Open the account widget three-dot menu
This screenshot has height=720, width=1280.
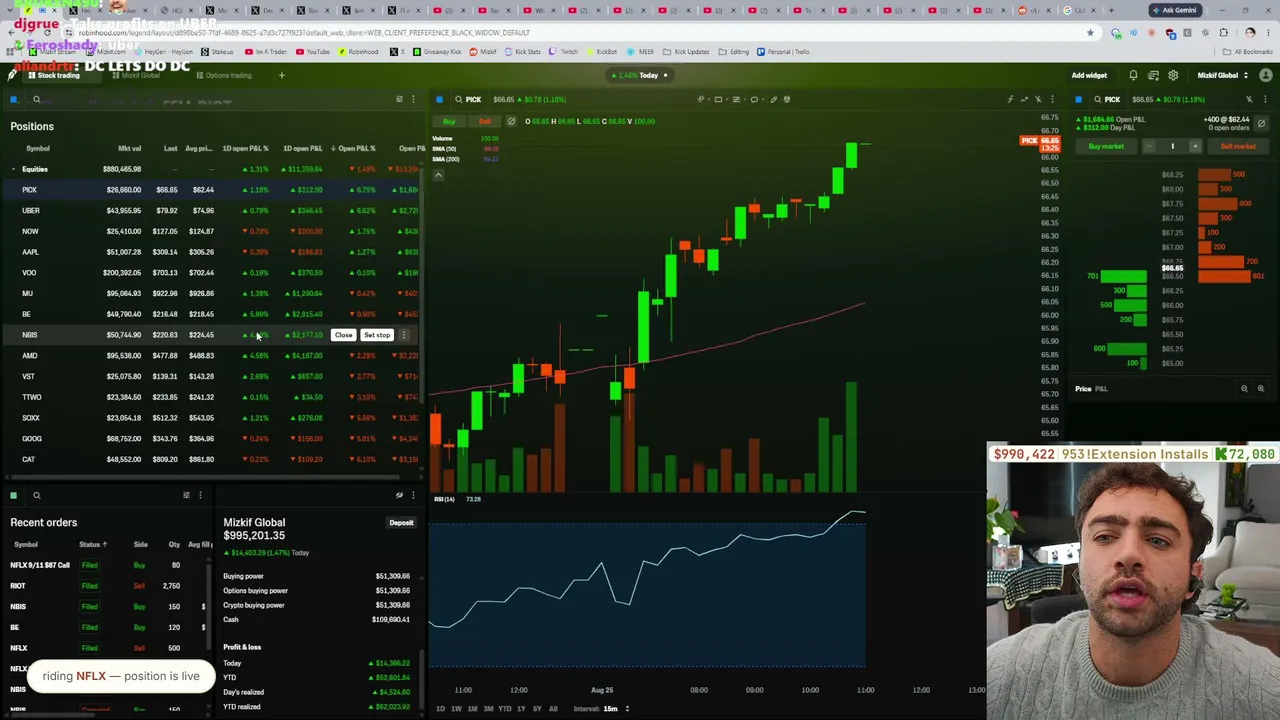tap(413, 495)
